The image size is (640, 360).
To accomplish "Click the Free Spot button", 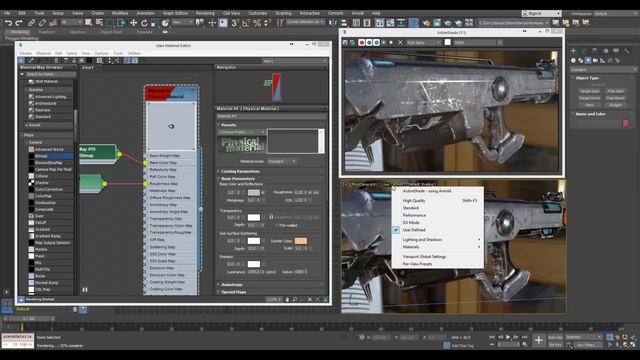I will [x=615, y=91].
